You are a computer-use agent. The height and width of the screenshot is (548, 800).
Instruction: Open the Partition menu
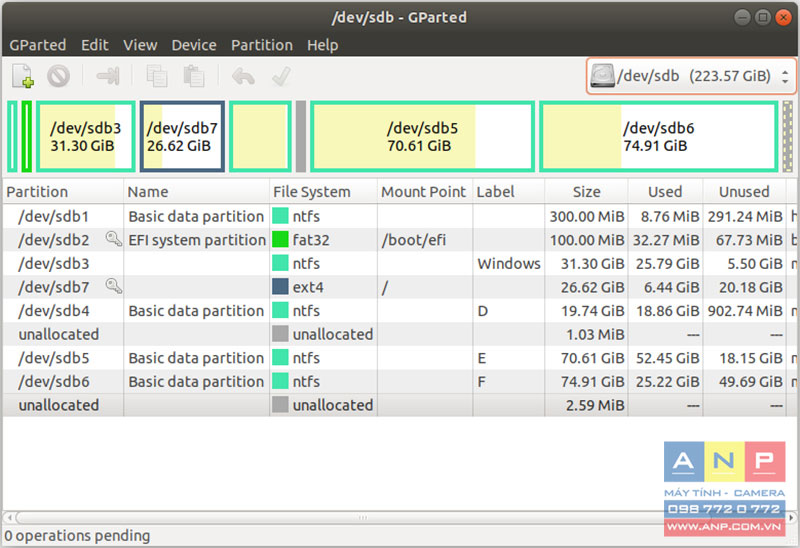262,45
